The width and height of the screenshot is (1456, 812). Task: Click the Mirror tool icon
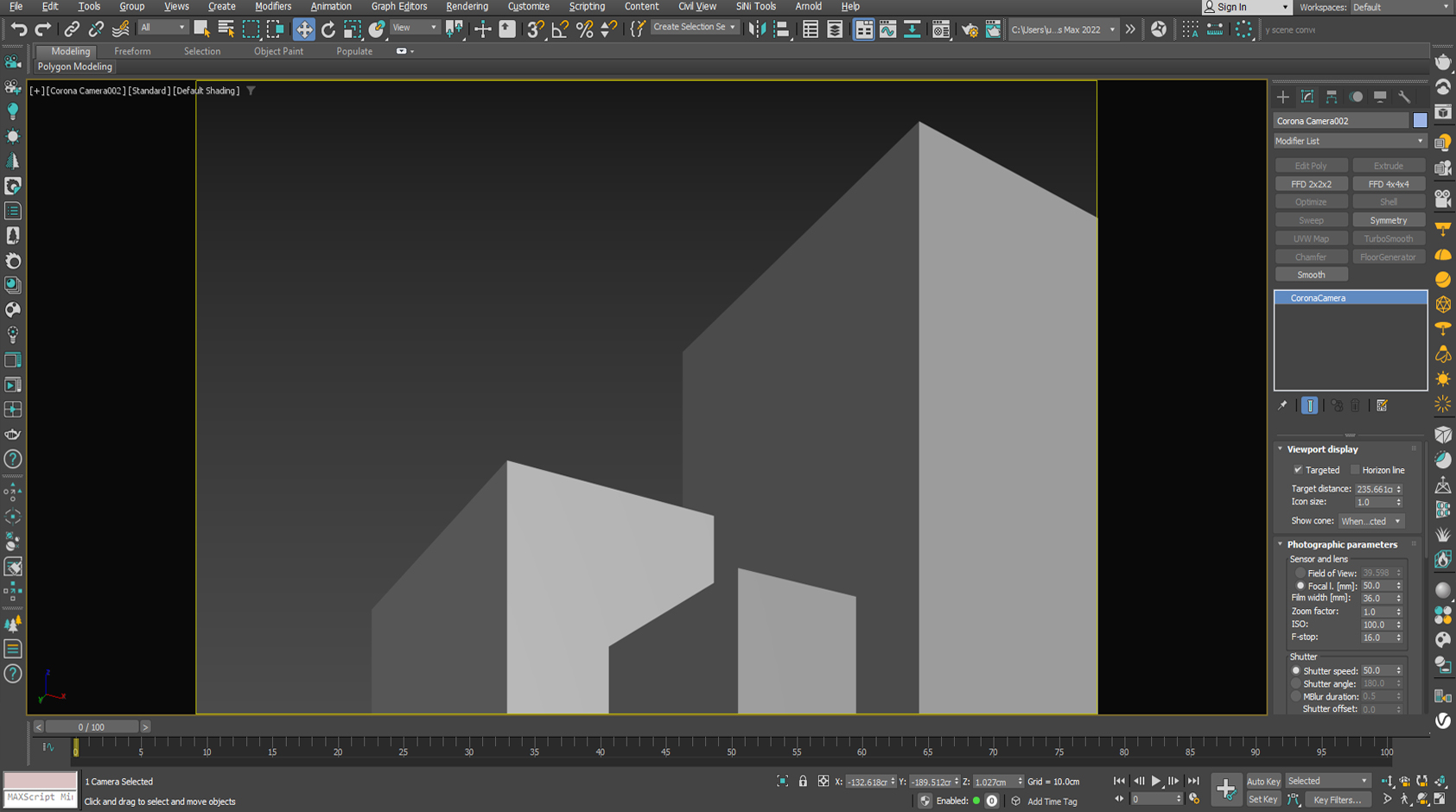click(757, 29)
